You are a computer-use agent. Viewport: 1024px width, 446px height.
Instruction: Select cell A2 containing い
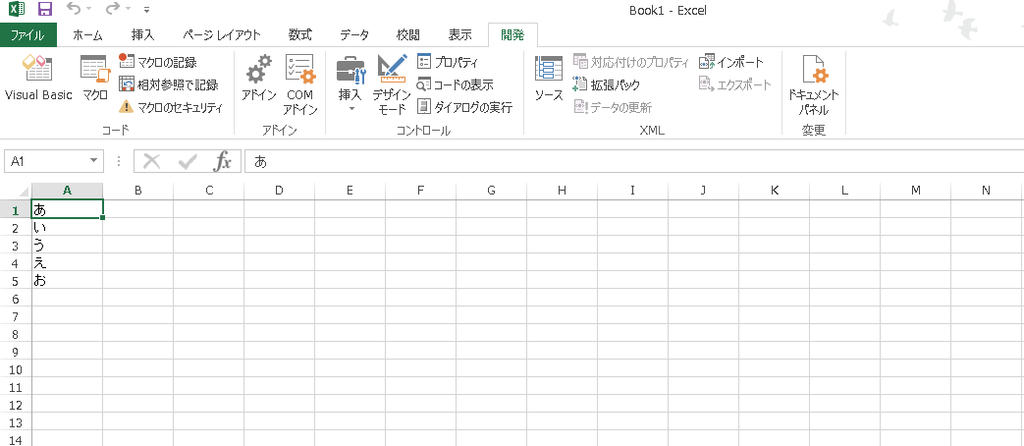(x=67, y=227)
